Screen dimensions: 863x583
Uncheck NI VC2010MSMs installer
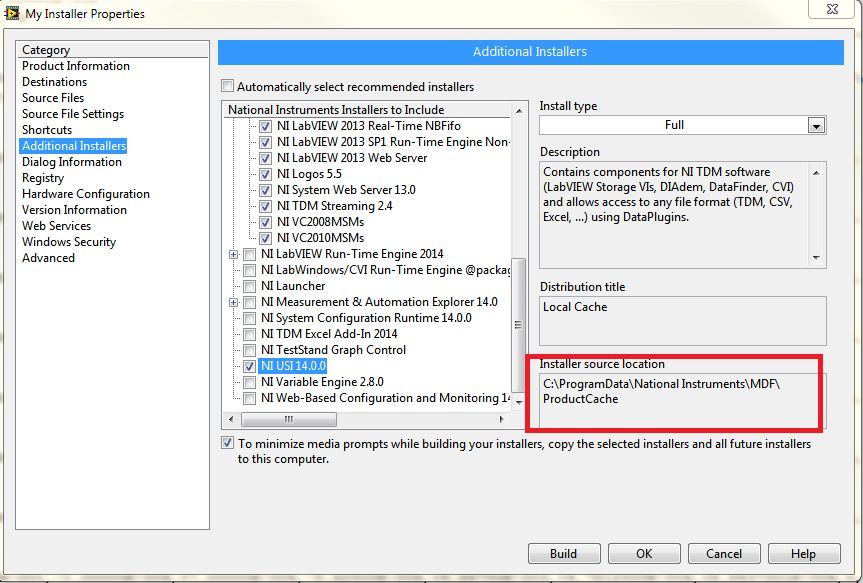pyautogui.click(x=265, y=238)
